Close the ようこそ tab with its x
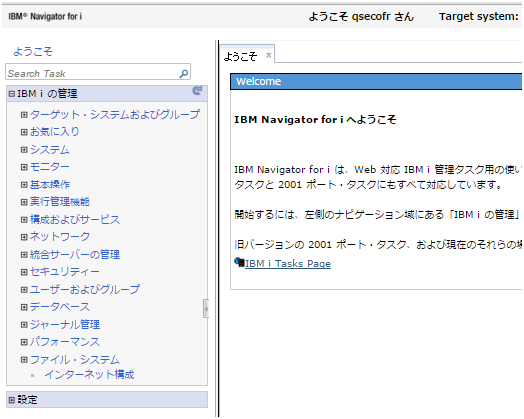The width and height of the screenshot is (524, 419). [268, 55]
